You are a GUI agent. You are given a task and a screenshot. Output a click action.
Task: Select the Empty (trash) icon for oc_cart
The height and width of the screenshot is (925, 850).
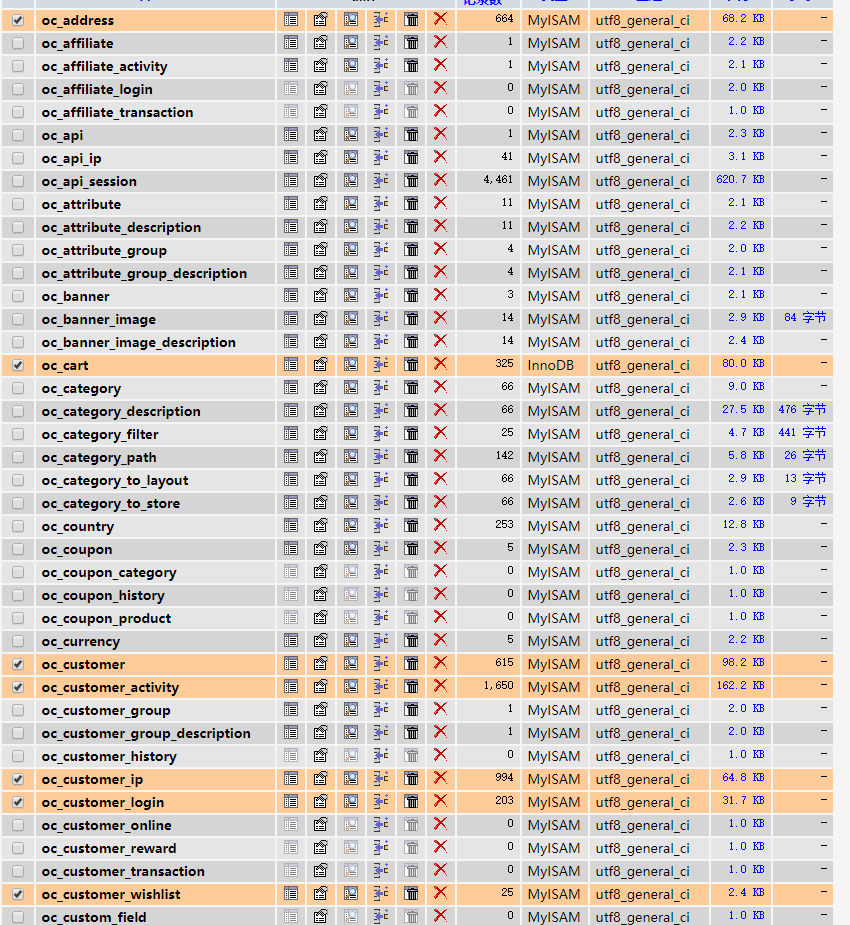(x=411, y=365)
